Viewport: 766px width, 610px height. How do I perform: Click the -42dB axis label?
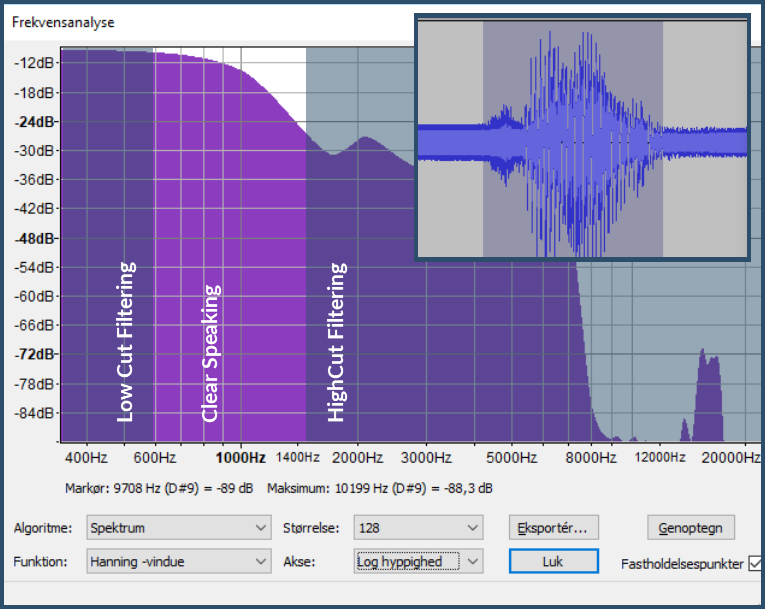[34, 209]
